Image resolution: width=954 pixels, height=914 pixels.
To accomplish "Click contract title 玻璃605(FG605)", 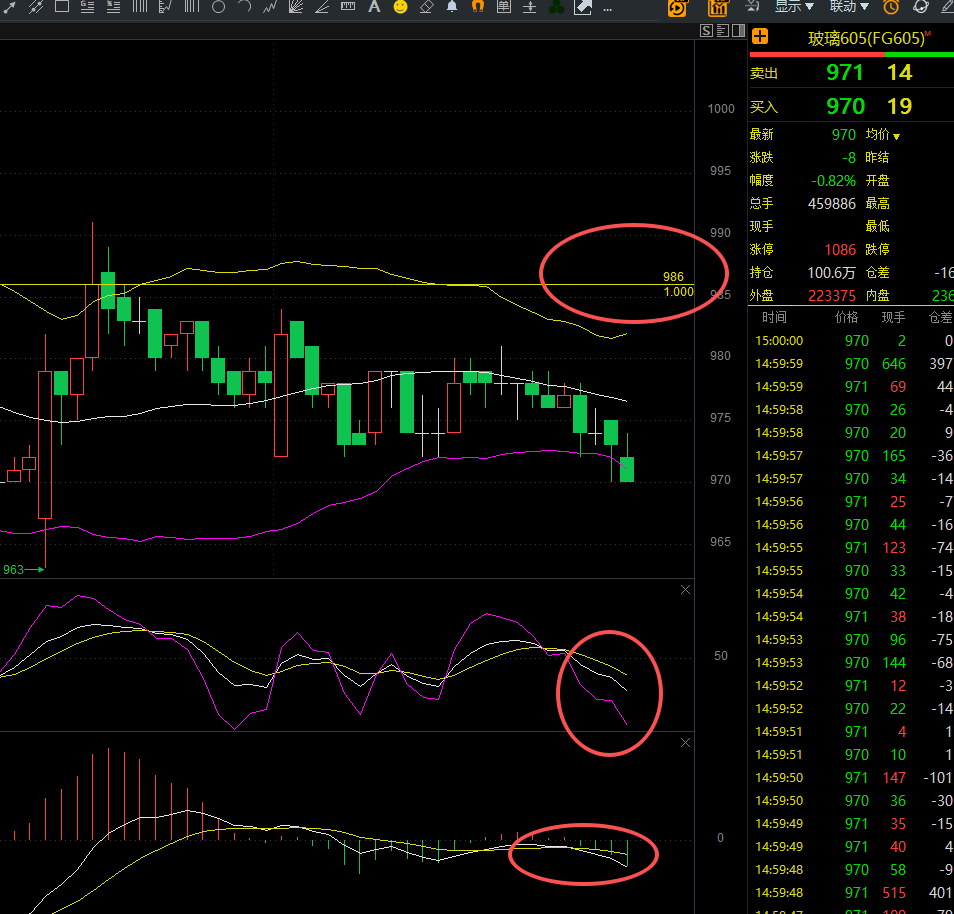I will click(866, 38).
